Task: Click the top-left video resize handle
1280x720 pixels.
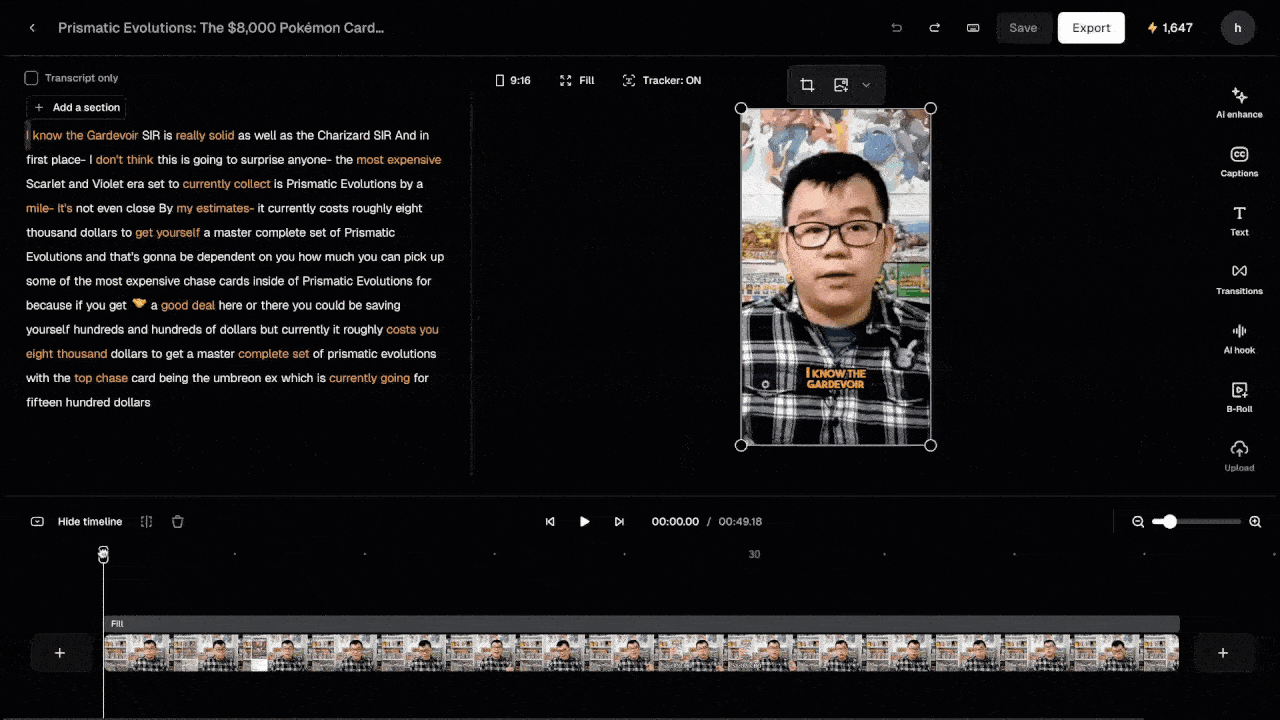Action: (x=741, y=108)
